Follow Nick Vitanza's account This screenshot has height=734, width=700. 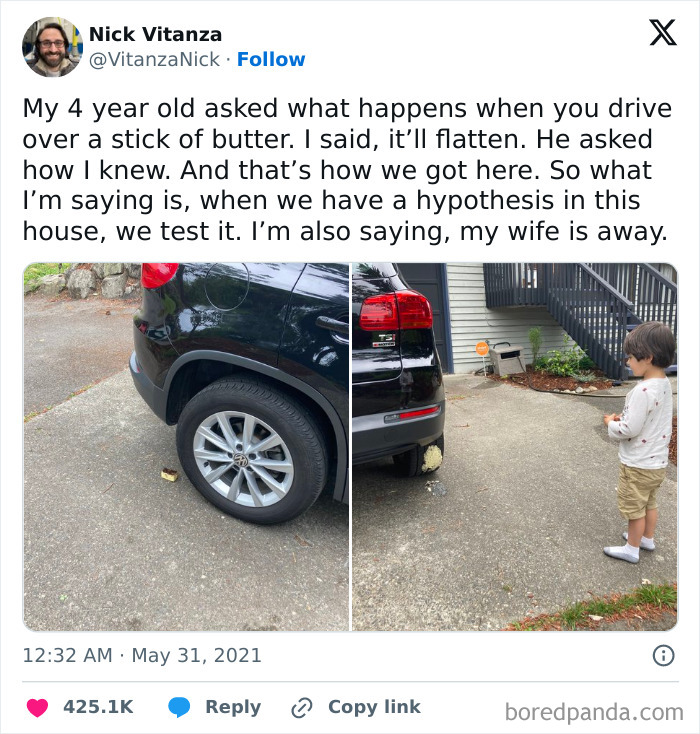click(x=271, y=60)
